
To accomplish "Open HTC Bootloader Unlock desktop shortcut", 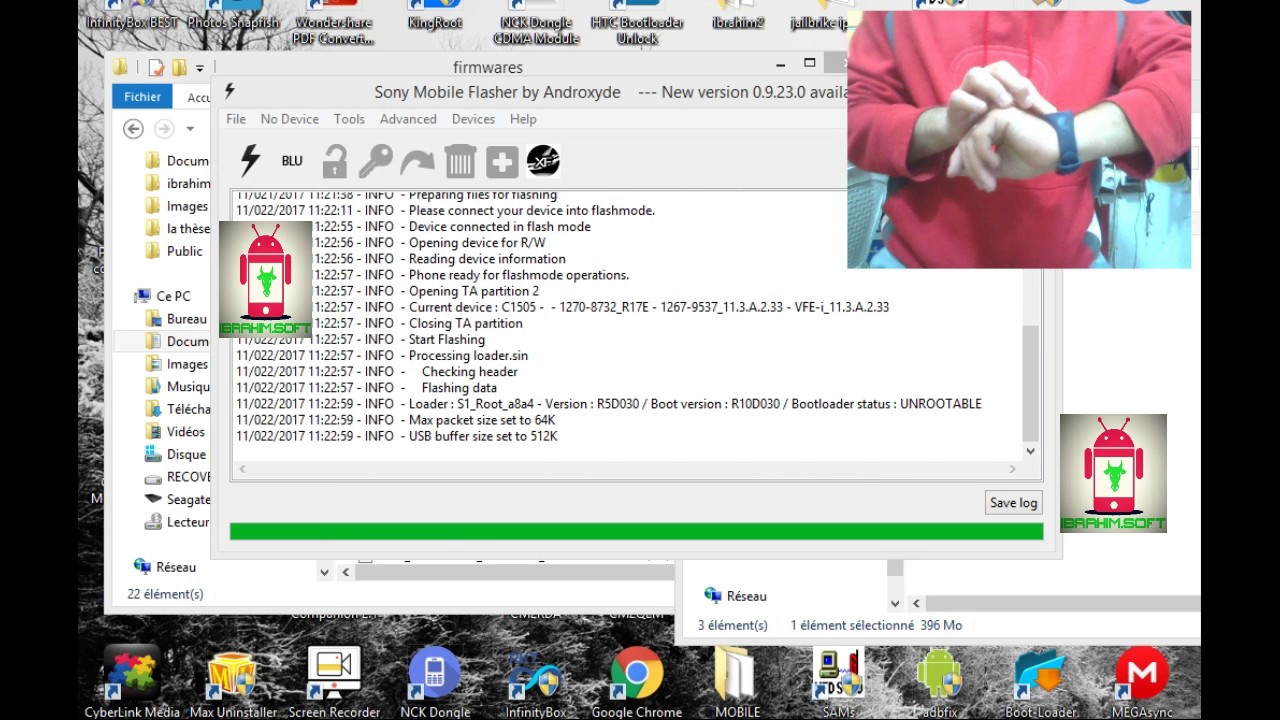I will pos(637,24).
